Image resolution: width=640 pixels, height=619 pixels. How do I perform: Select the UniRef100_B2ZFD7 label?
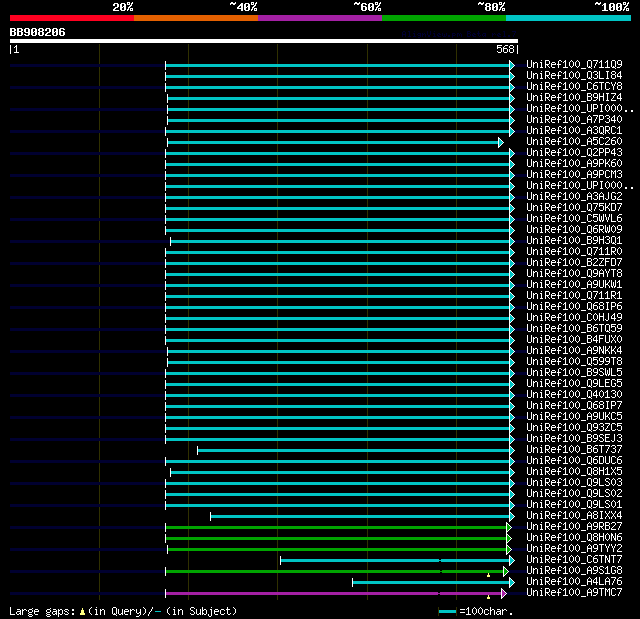point(574,263)
